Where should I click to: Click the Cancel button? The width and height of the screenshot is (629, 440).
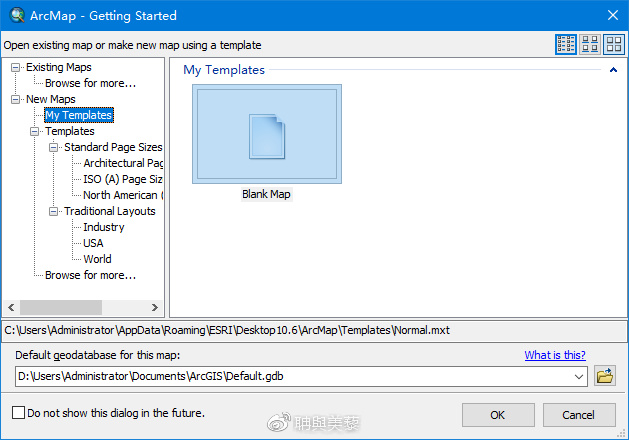click(x=578, y=415)
